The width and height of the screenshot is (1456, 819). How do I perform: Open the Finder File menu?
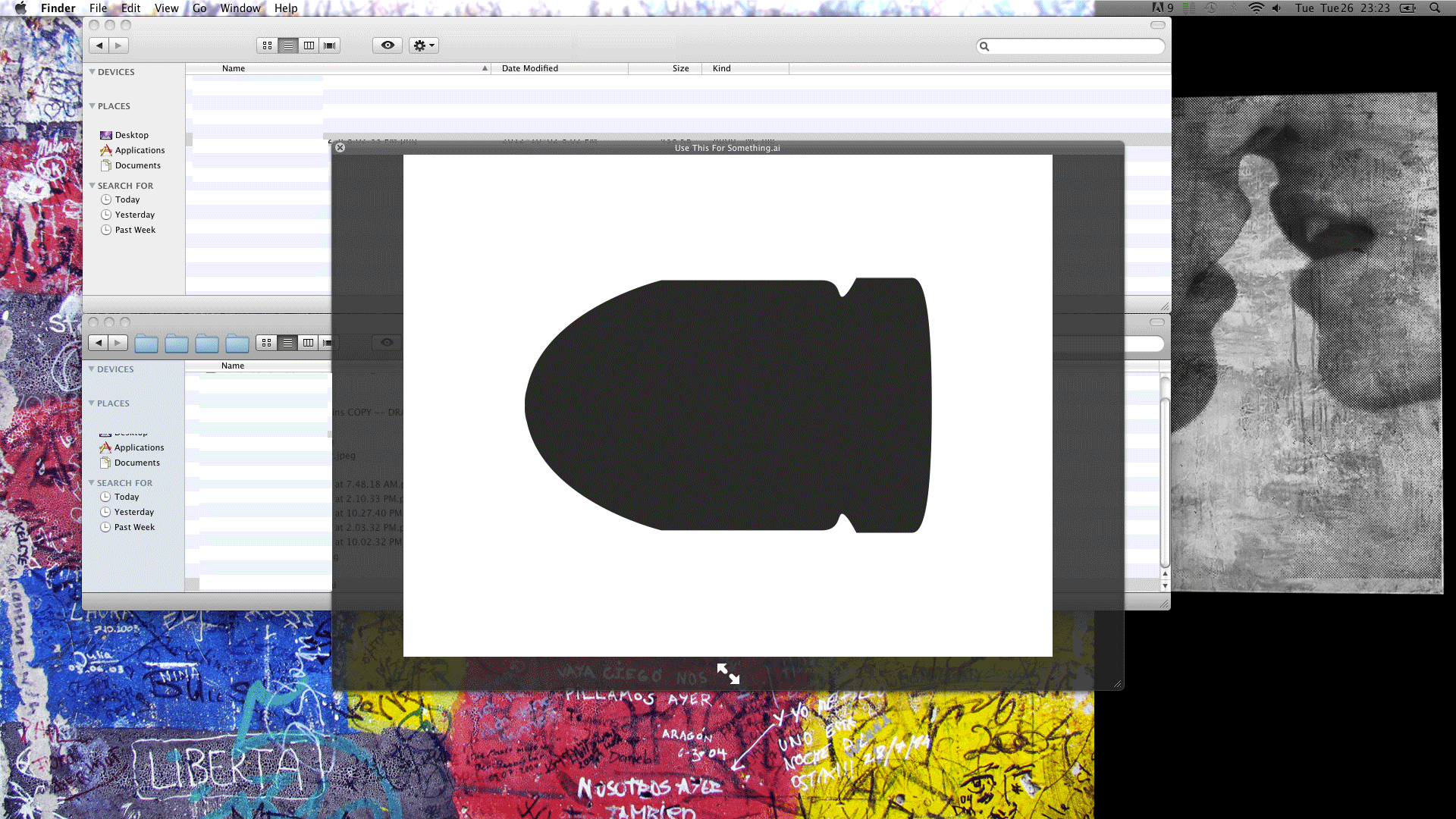98,8
